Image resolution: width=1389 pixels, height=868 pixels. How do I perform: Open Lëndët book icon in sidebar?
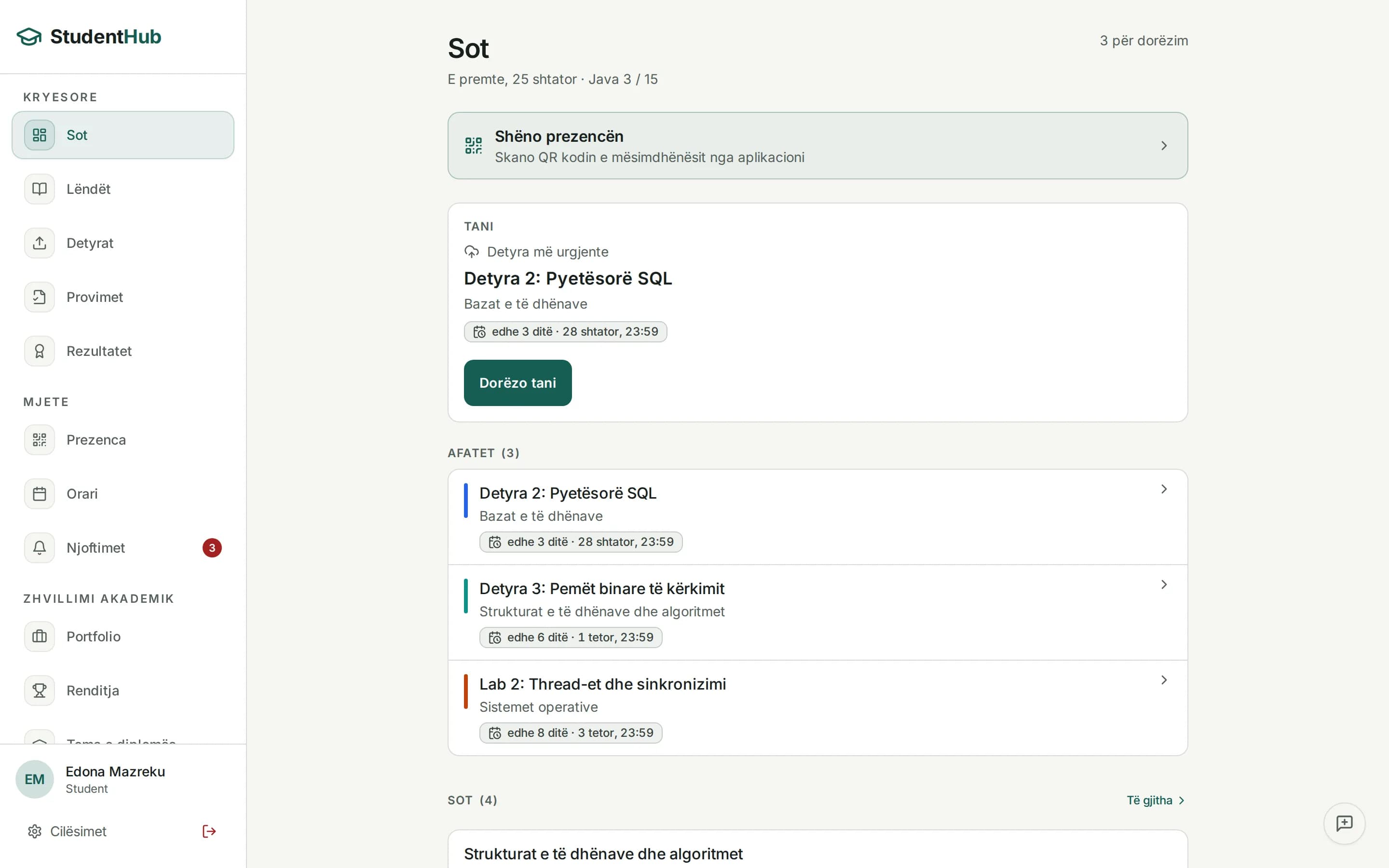[40, 189]
